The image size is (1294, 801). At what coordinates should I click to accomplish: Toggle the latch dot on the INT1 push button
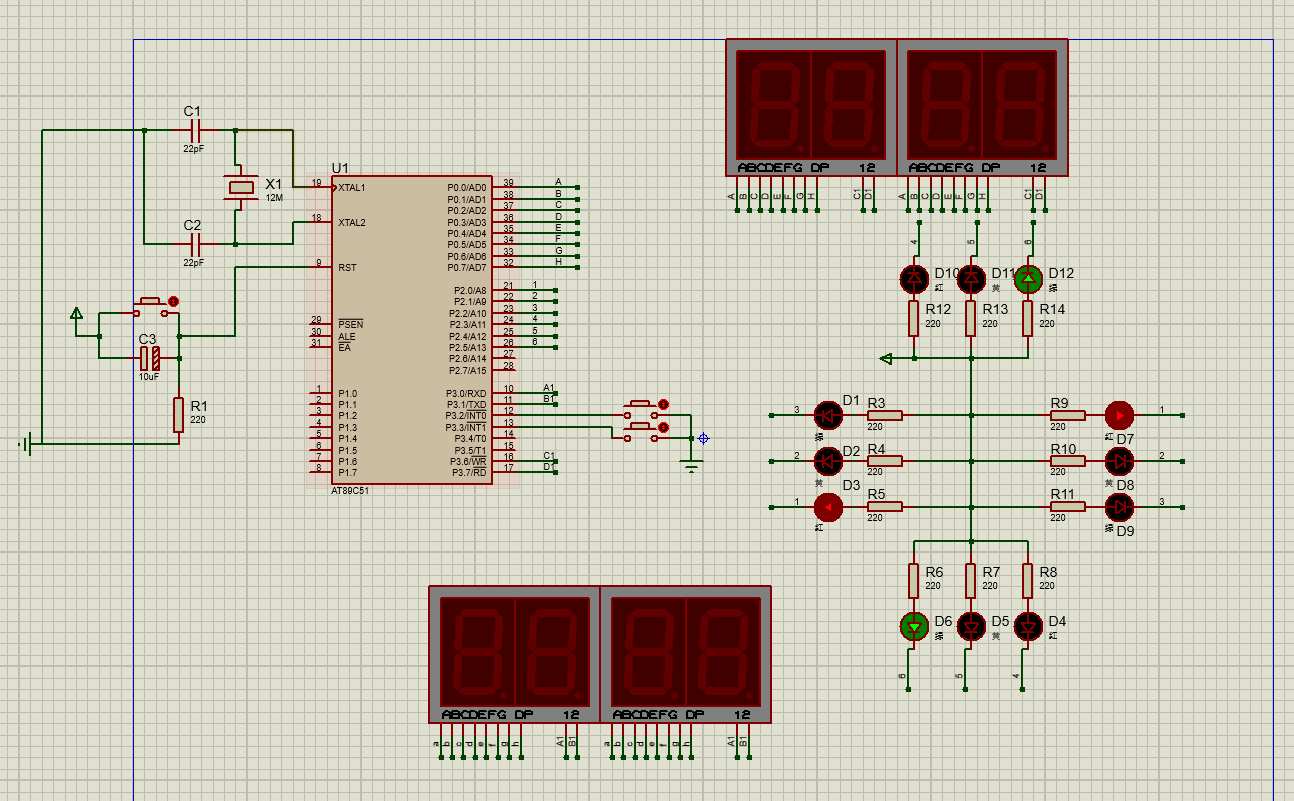click(663, 427)
